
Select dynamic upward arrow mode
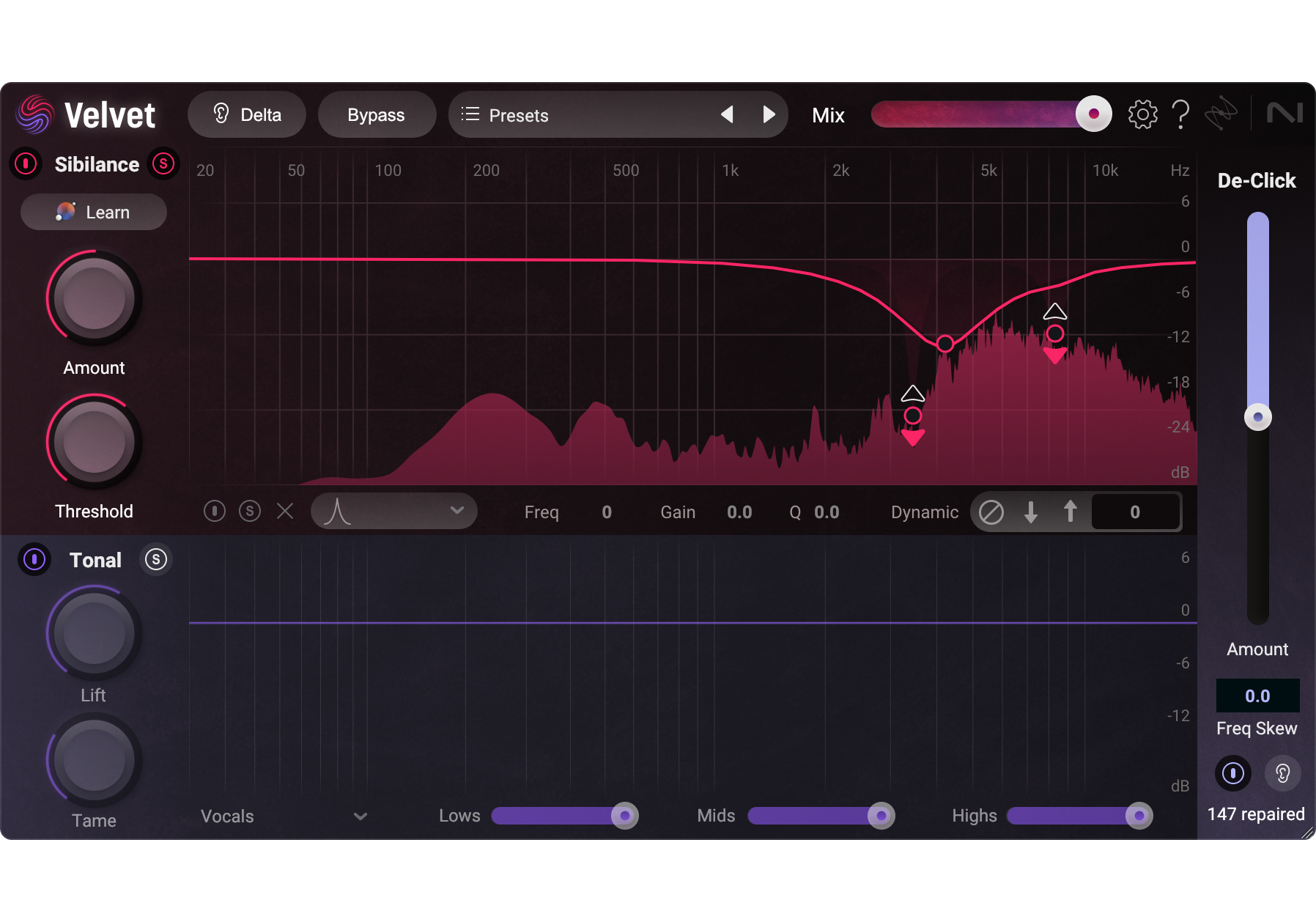click(x=1070, y=512)
